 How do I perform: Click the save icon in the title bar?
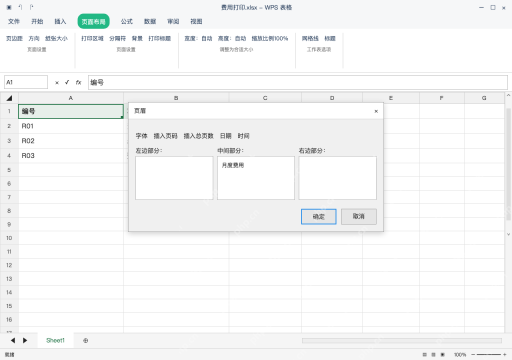click(9, 7)
